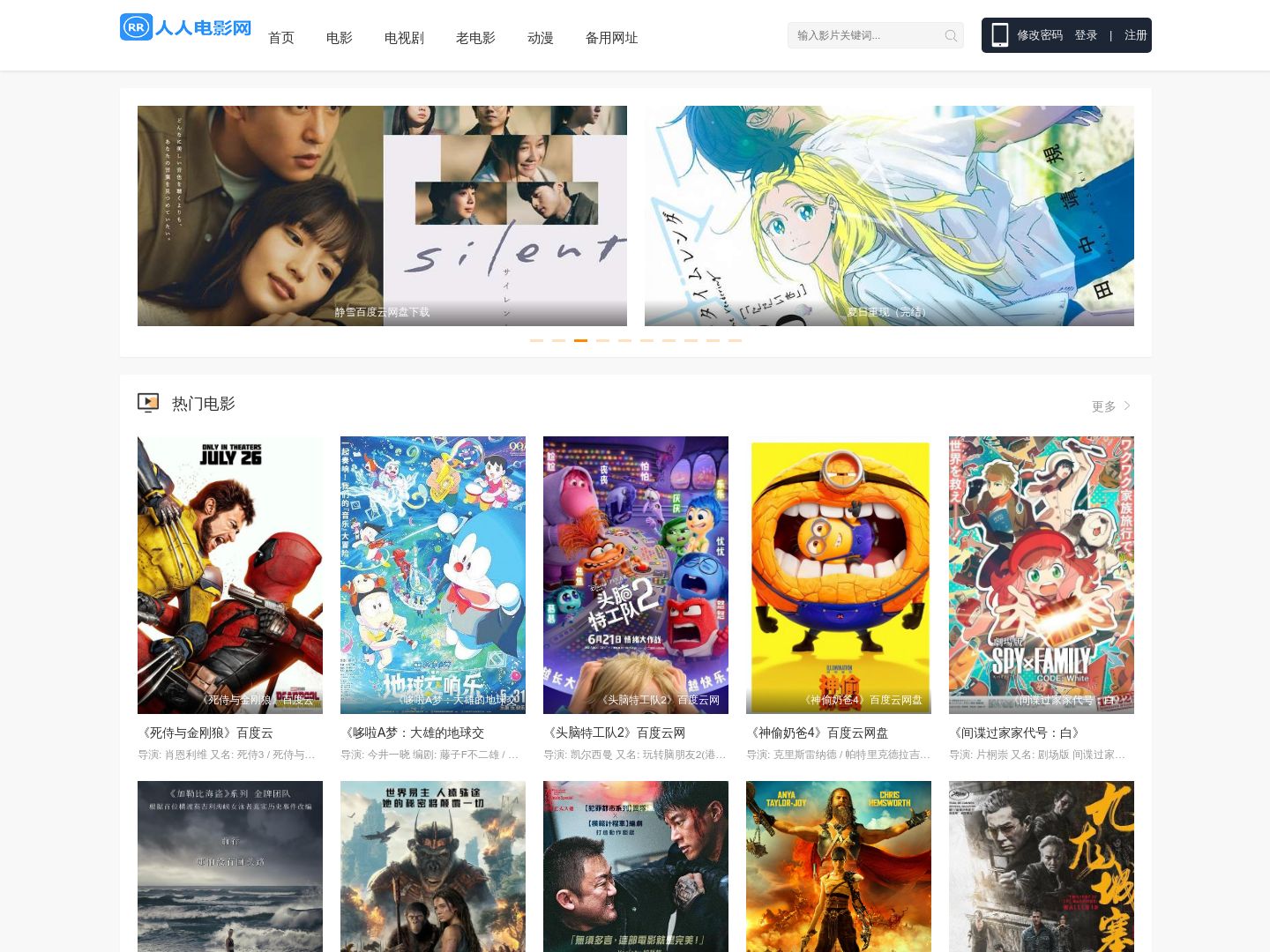The height and width of the screenshot is (952, 1270).
Task: Open the 间谍过家家代号：白 poster
Action: click(1042, 575)
